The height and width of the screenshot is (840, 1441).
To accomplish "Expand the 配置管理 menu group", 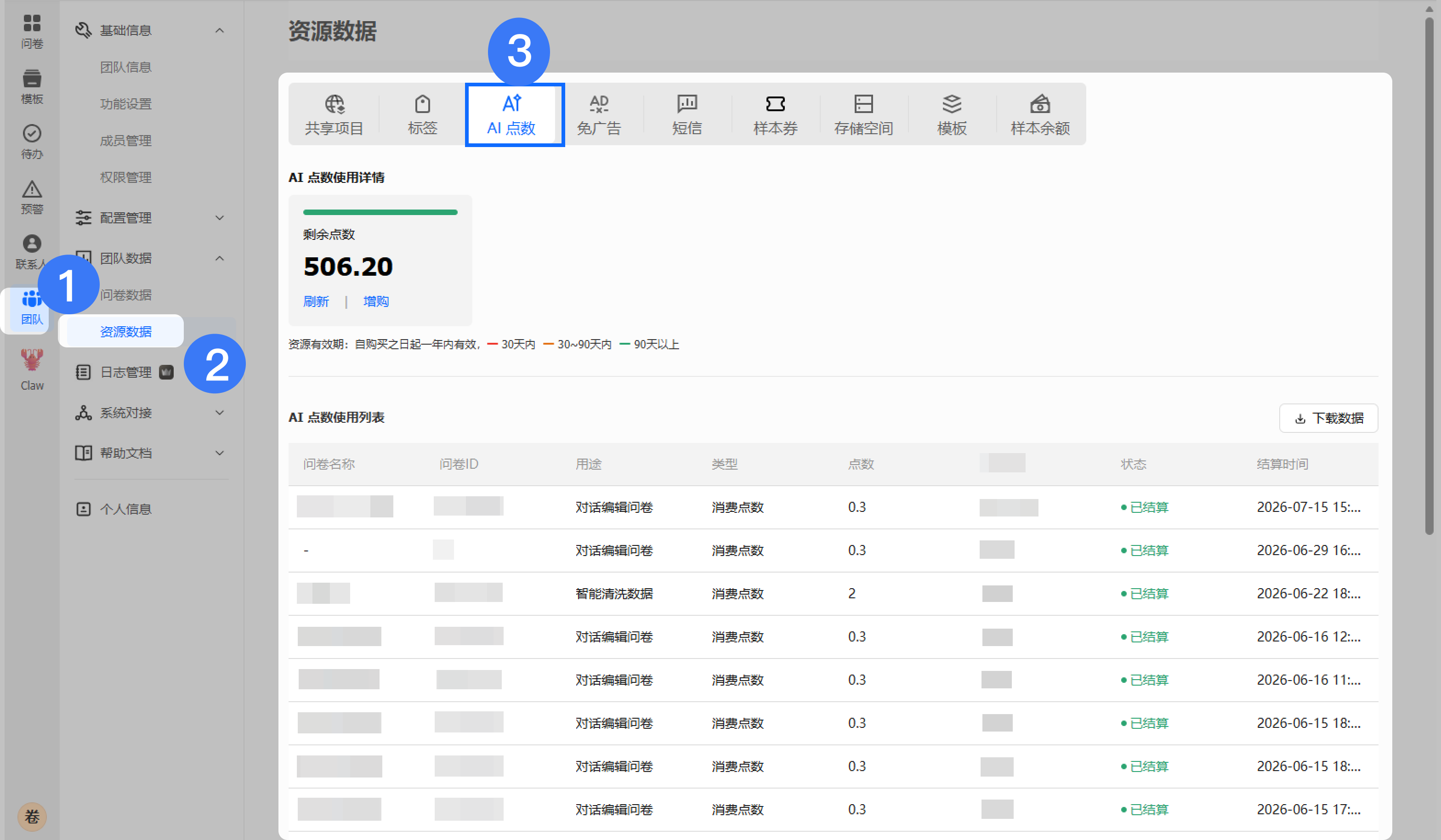I will coord(220,218).
